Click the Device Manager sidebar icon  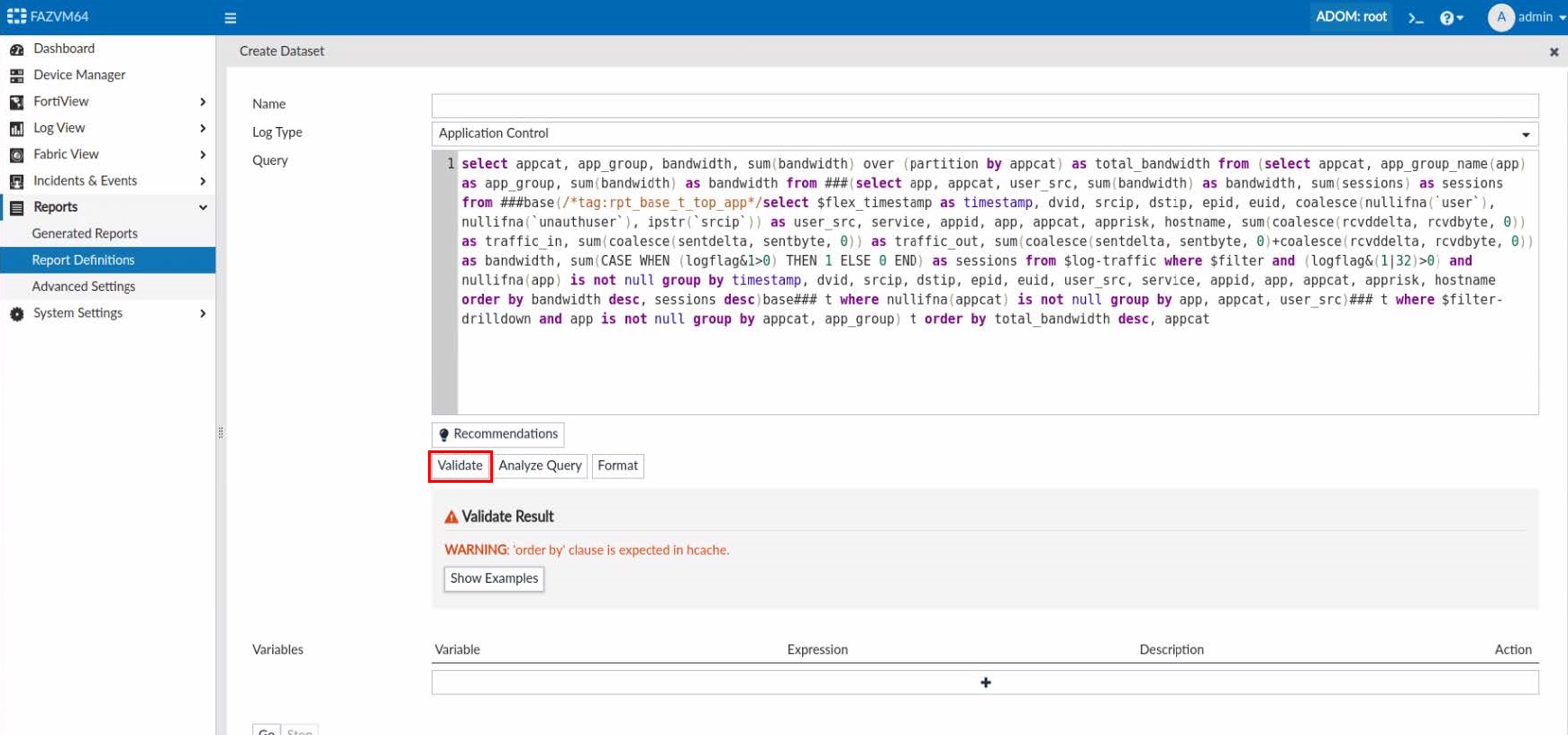click(16, 76)
